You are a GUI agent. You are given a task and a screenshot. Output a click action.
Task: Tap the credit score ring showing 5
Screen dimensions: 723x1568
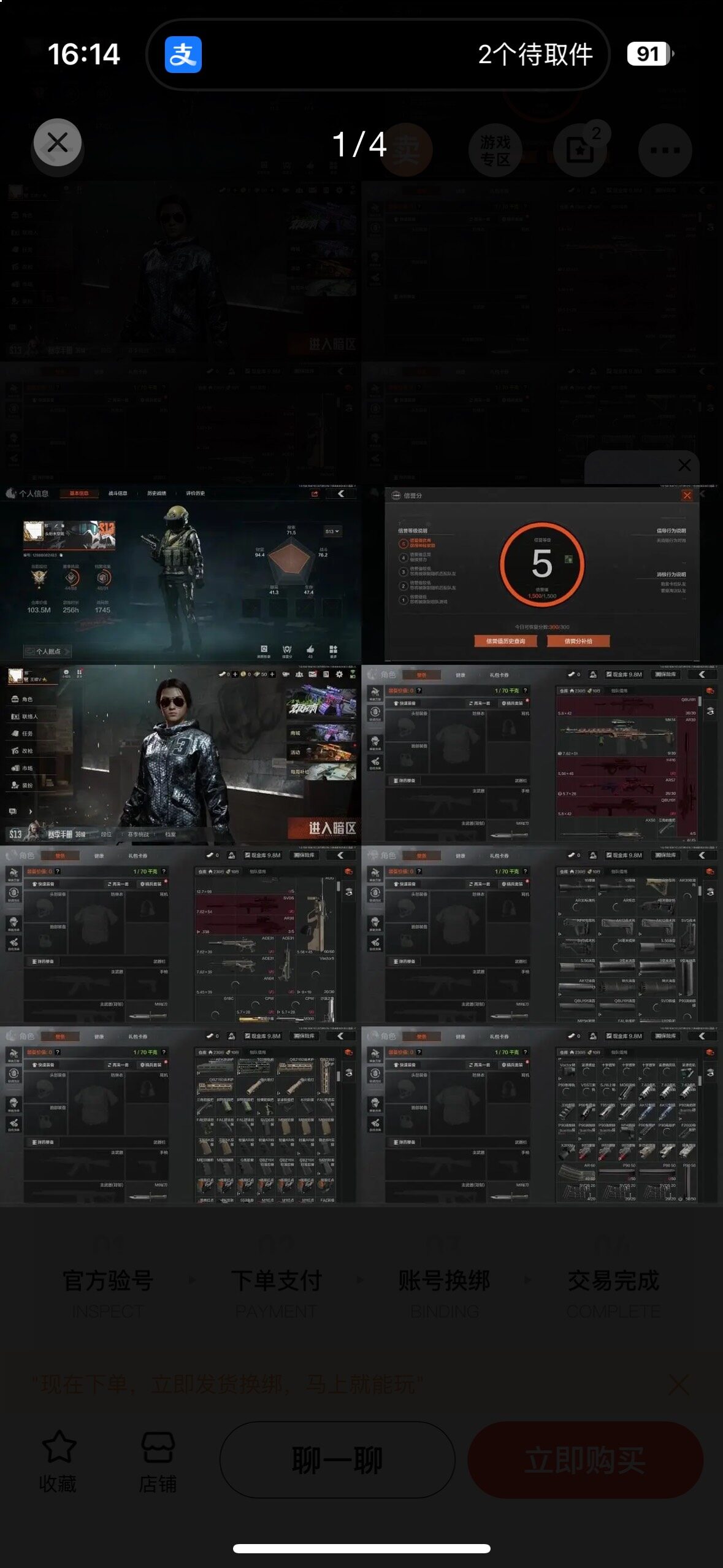(541, 564)
